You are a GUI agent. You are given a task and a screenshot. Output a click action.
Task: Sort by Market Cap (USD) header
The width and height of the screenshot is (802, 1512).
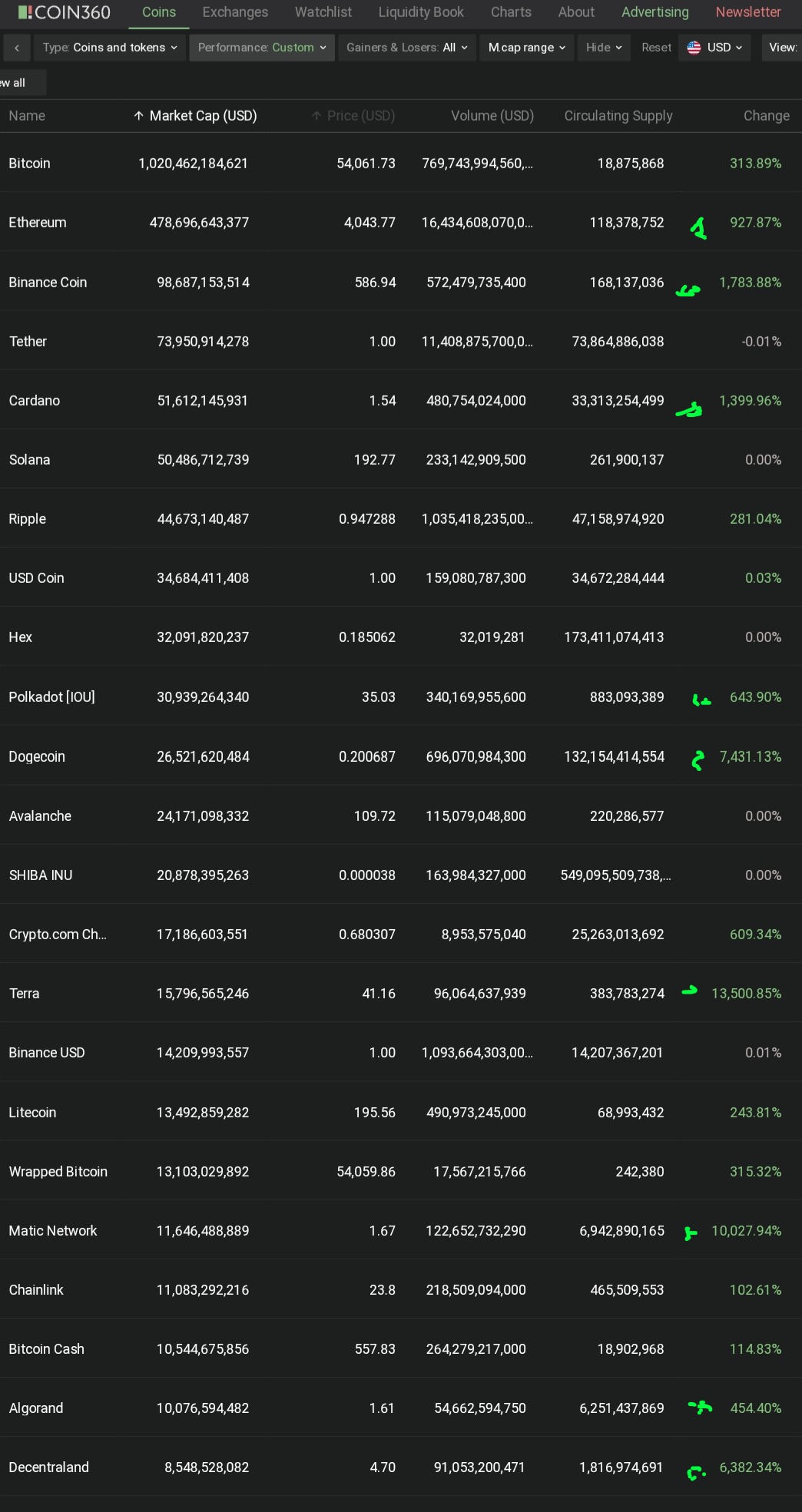203,116
